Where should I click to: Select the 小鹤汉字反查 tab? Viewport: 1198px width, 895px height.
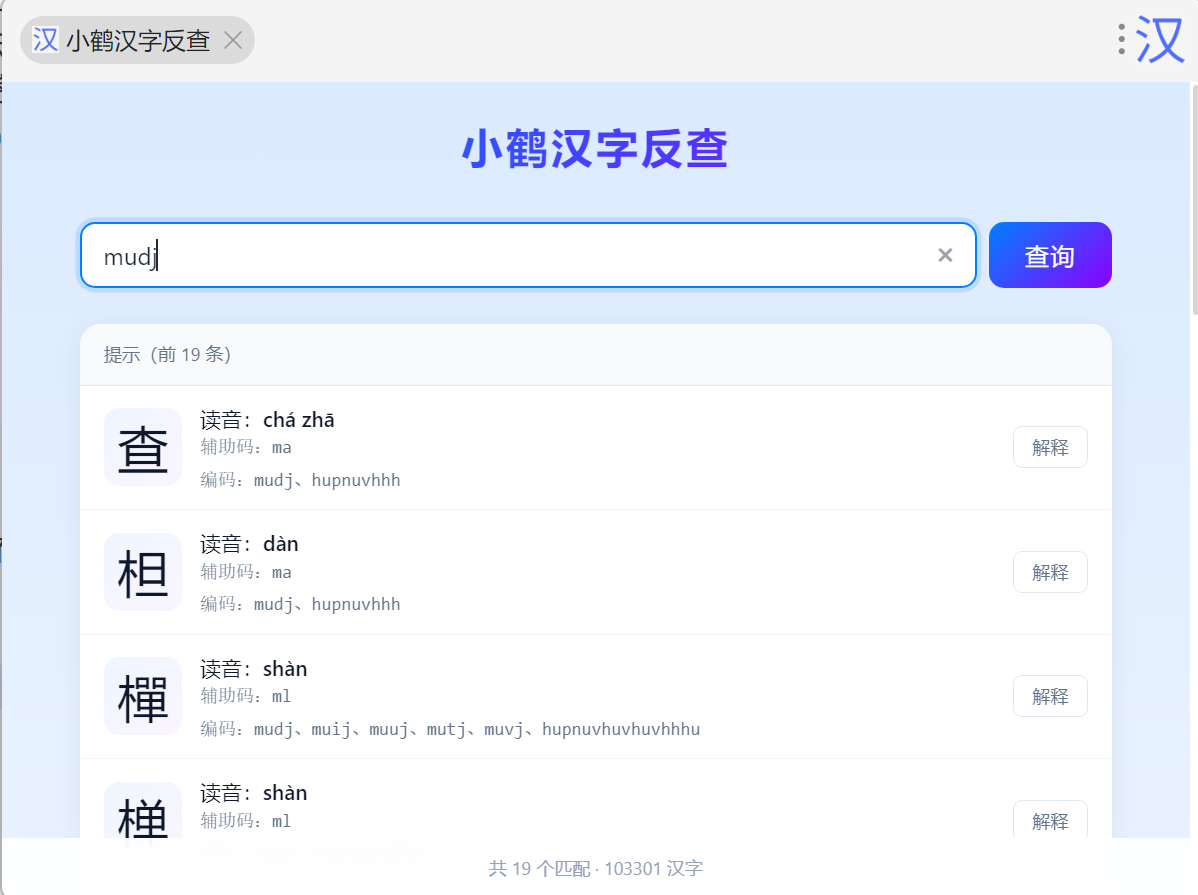pyautogui.click(x=138, y=40)
